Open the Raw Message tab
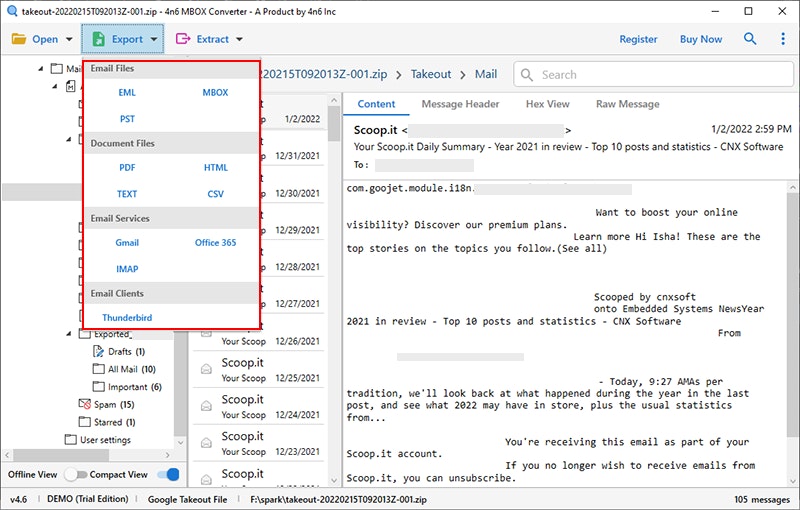This screenshot has height=510, width=800. tap(628, 104)
